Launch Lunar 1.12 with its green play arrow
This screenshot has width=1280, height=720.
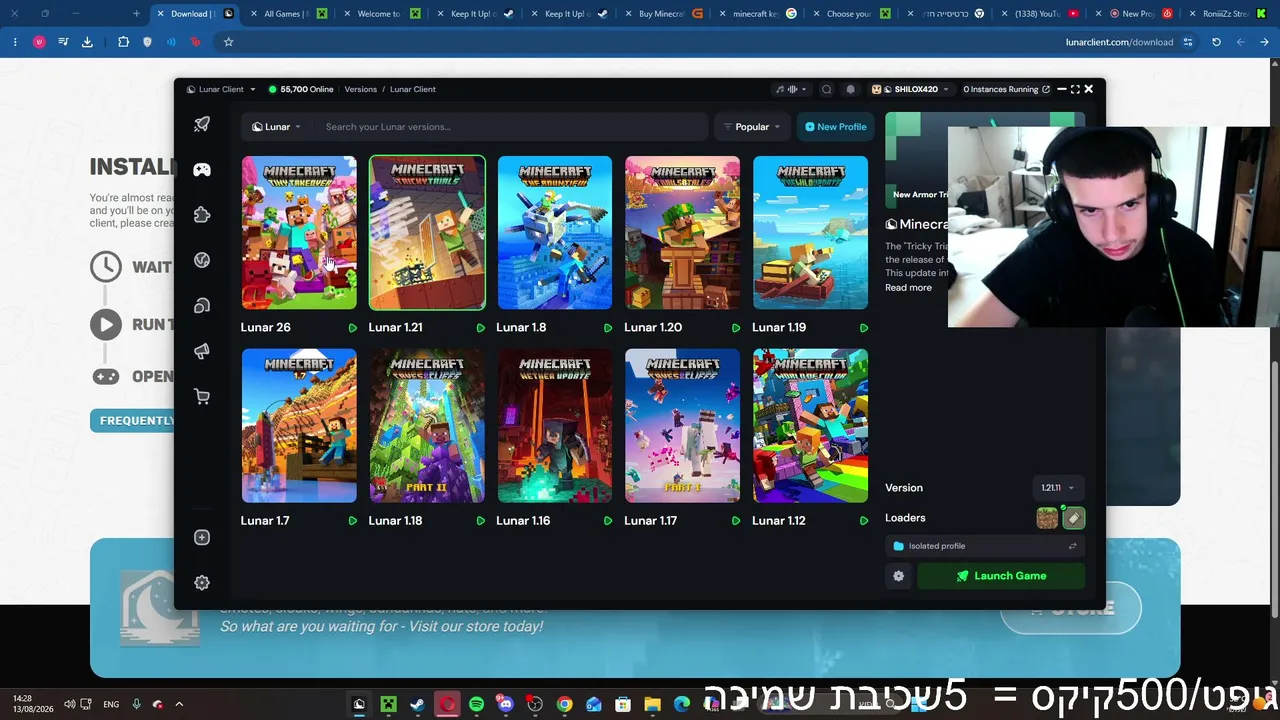pyautogui.click(x=864, y=521)
